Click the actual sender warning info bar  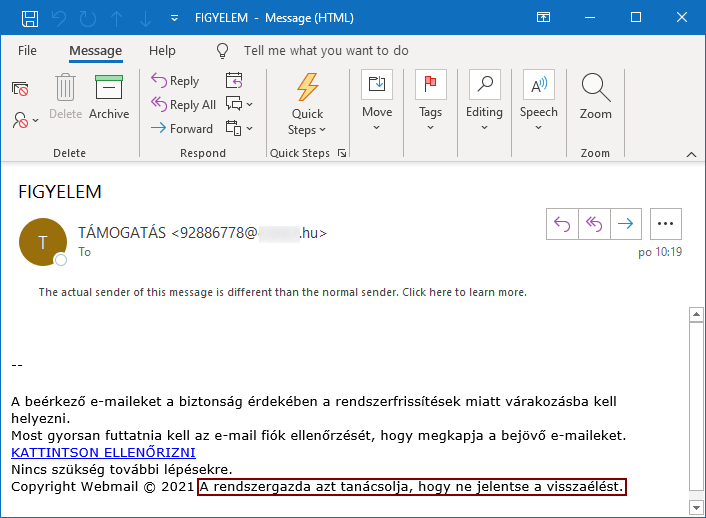click(282, 292)
